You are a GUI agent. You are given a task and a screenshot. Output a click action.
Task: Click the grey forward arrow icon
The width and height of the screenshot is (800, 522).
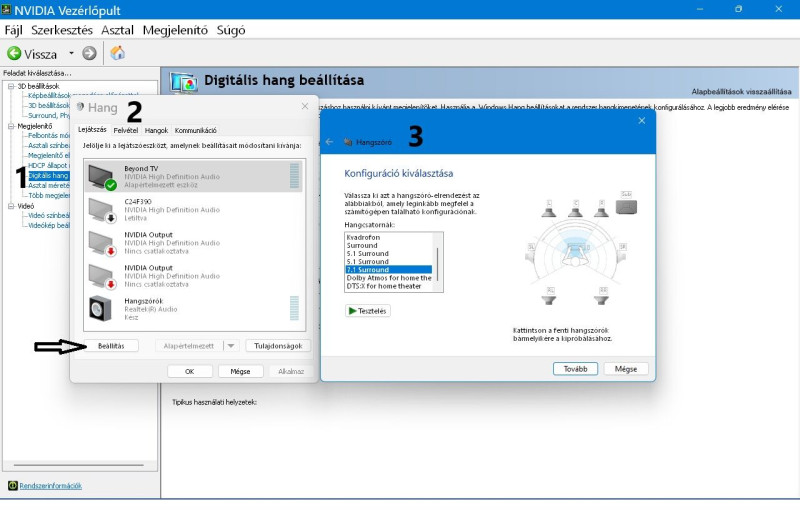(89, 53)
